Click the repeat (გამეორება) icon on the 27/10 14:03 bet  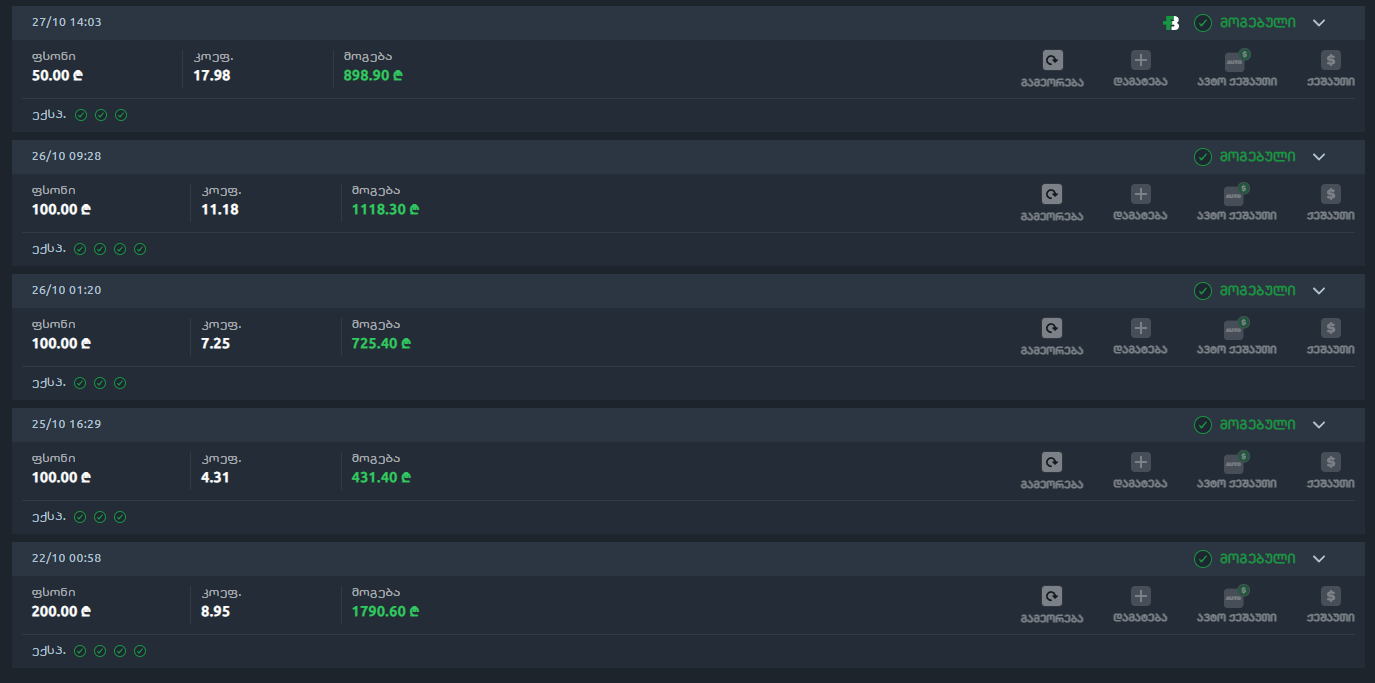coord(1052,60)
